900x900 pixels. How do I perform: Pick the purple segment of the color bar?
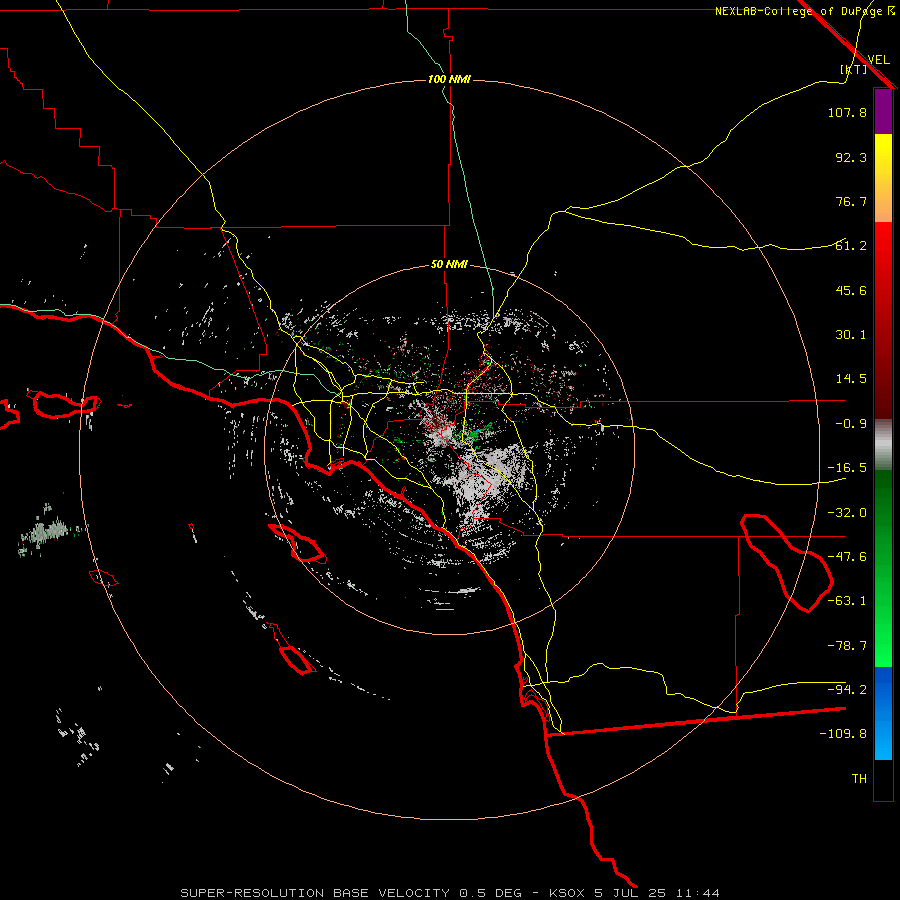tap(883, 111)
